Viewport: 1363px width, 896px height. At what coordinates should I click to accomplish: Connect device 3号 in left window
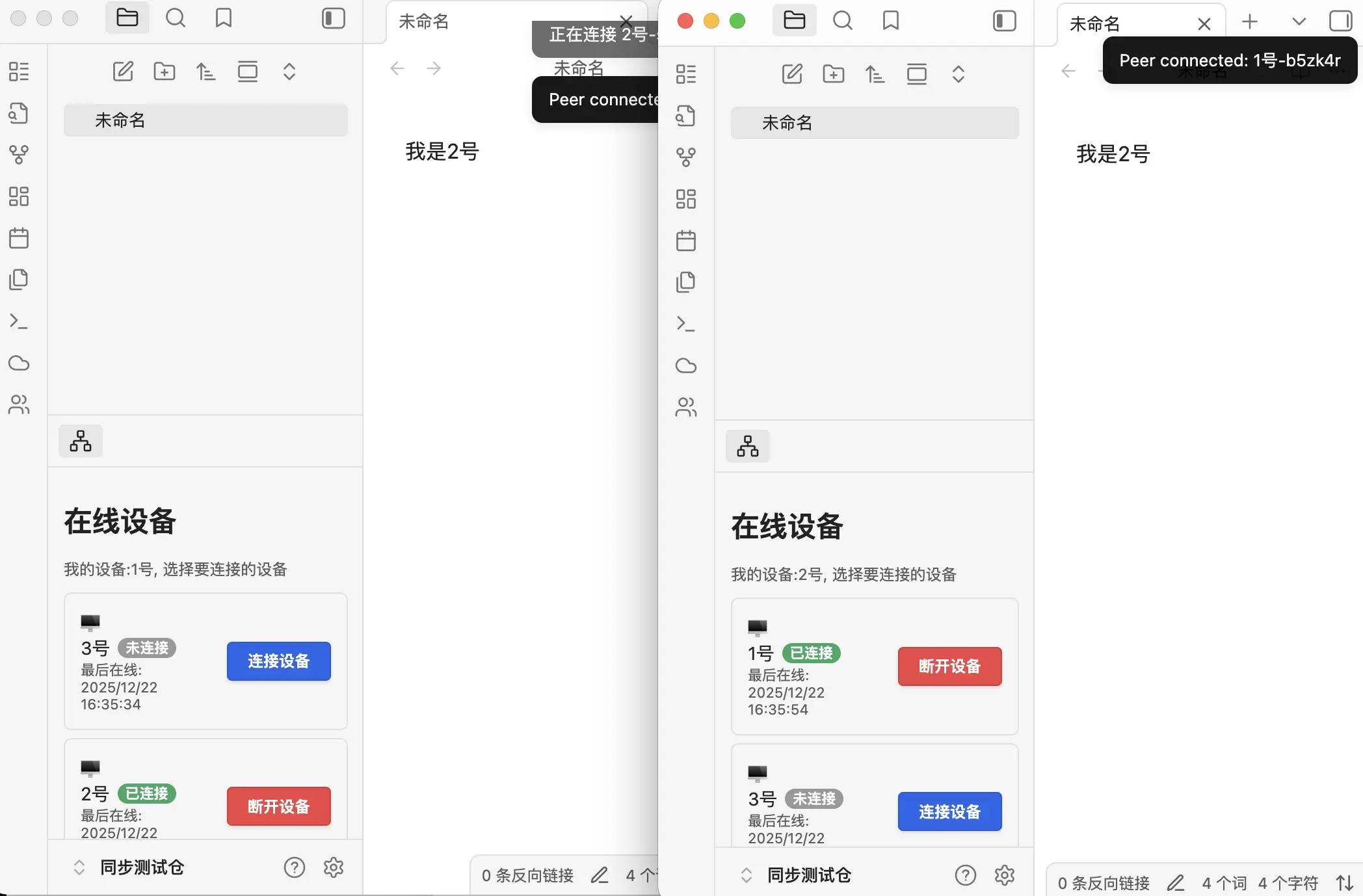coord(278,661)
